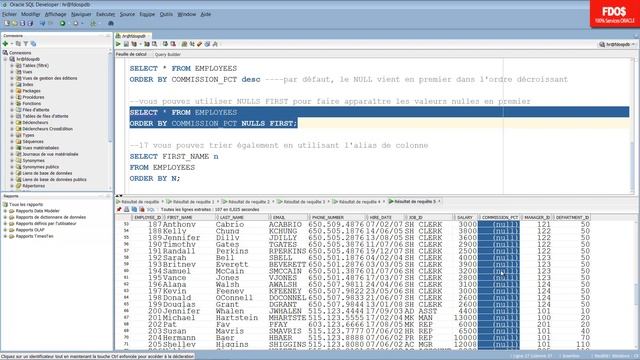Click the Open file icon in main toolbar
Screen dimensions: 640x360
pyautogui.click(x=14, y=23)
